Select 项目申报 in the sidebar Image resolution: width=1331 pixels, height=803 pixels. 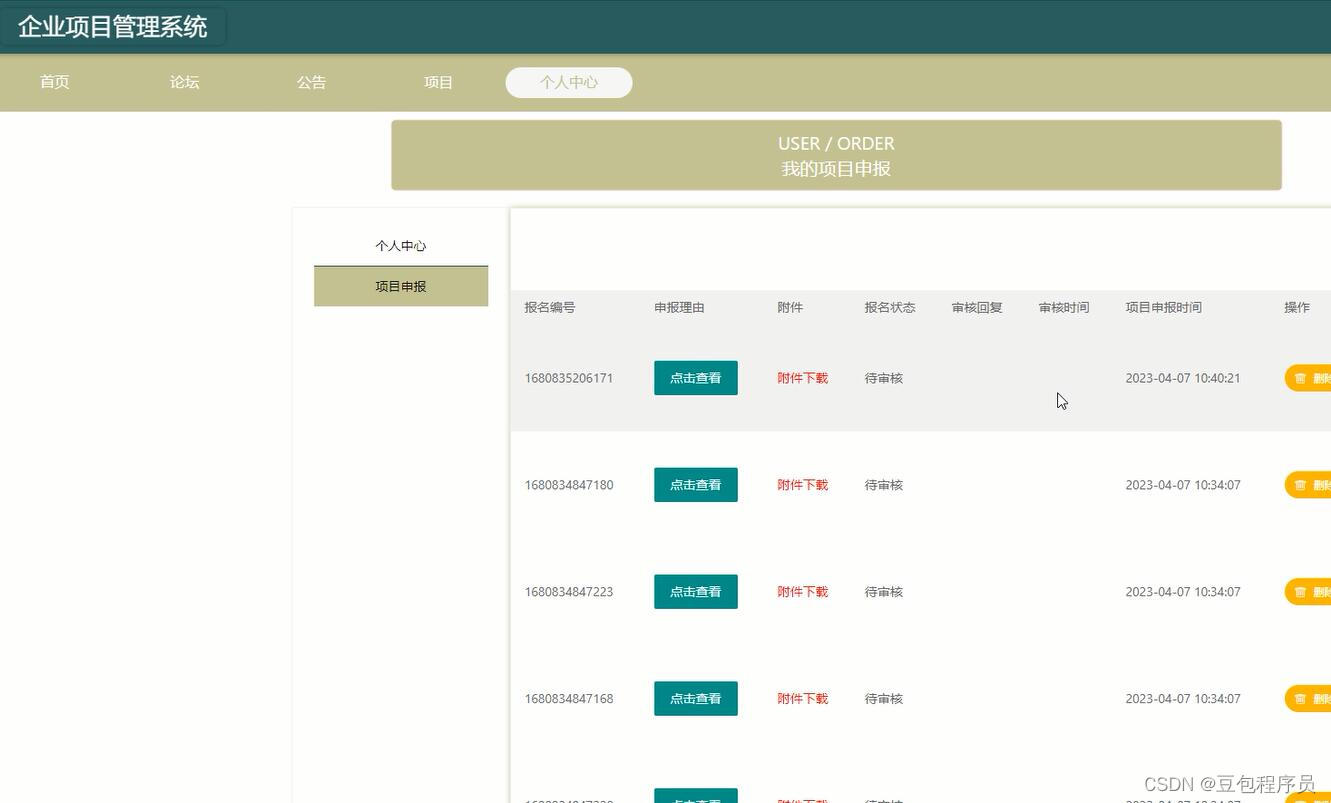pyautogui.click(x=400, y=285)
